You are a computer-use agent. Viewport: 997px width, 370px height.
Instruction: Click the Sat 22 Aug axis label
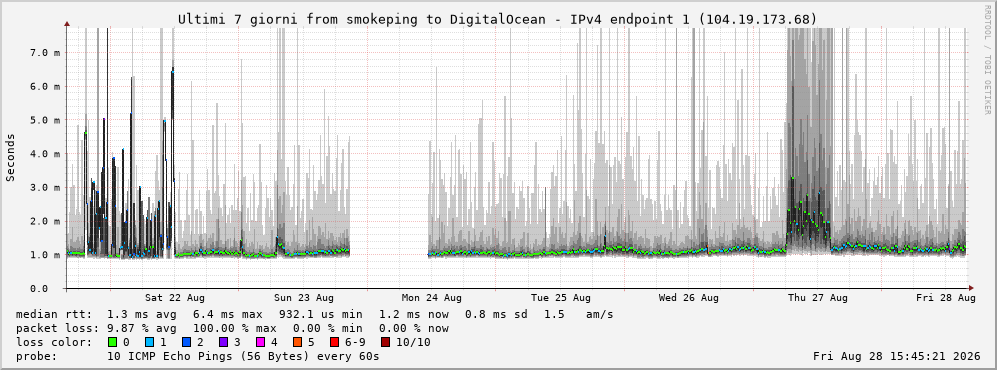coord(174,298)
